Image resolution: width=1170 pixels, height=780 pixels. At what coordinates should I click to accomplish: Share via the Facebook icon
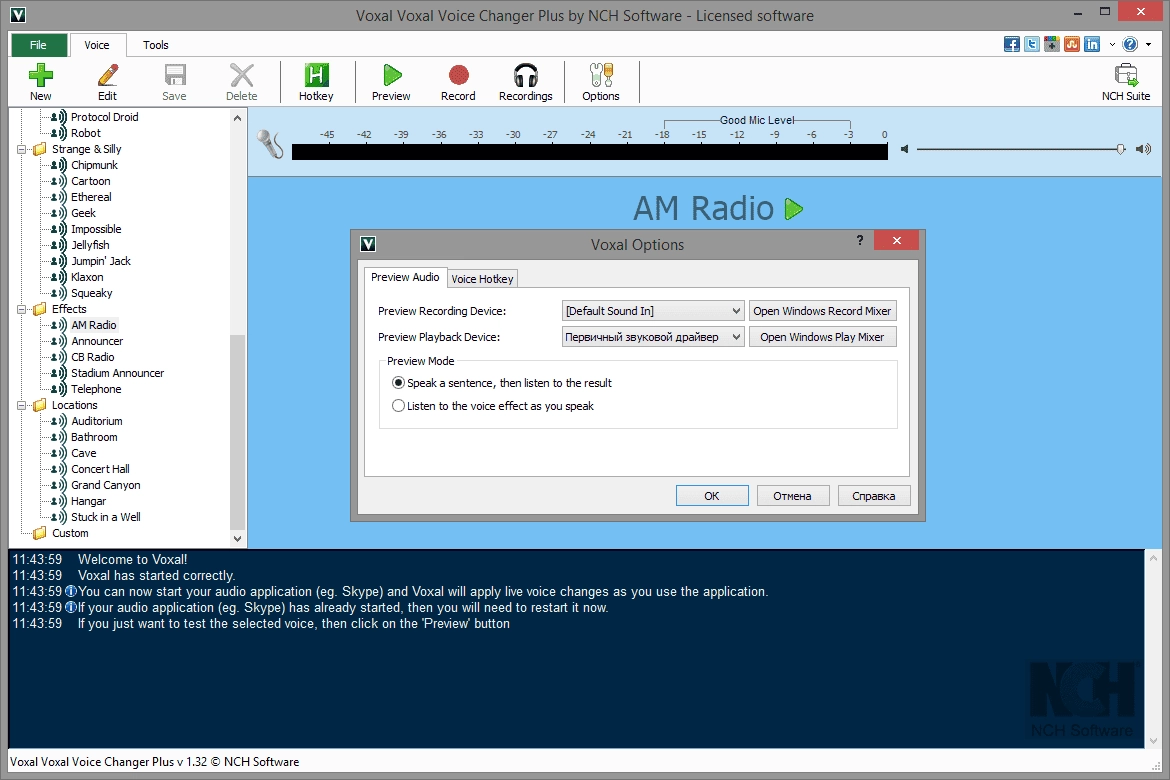click(1012, 44)
